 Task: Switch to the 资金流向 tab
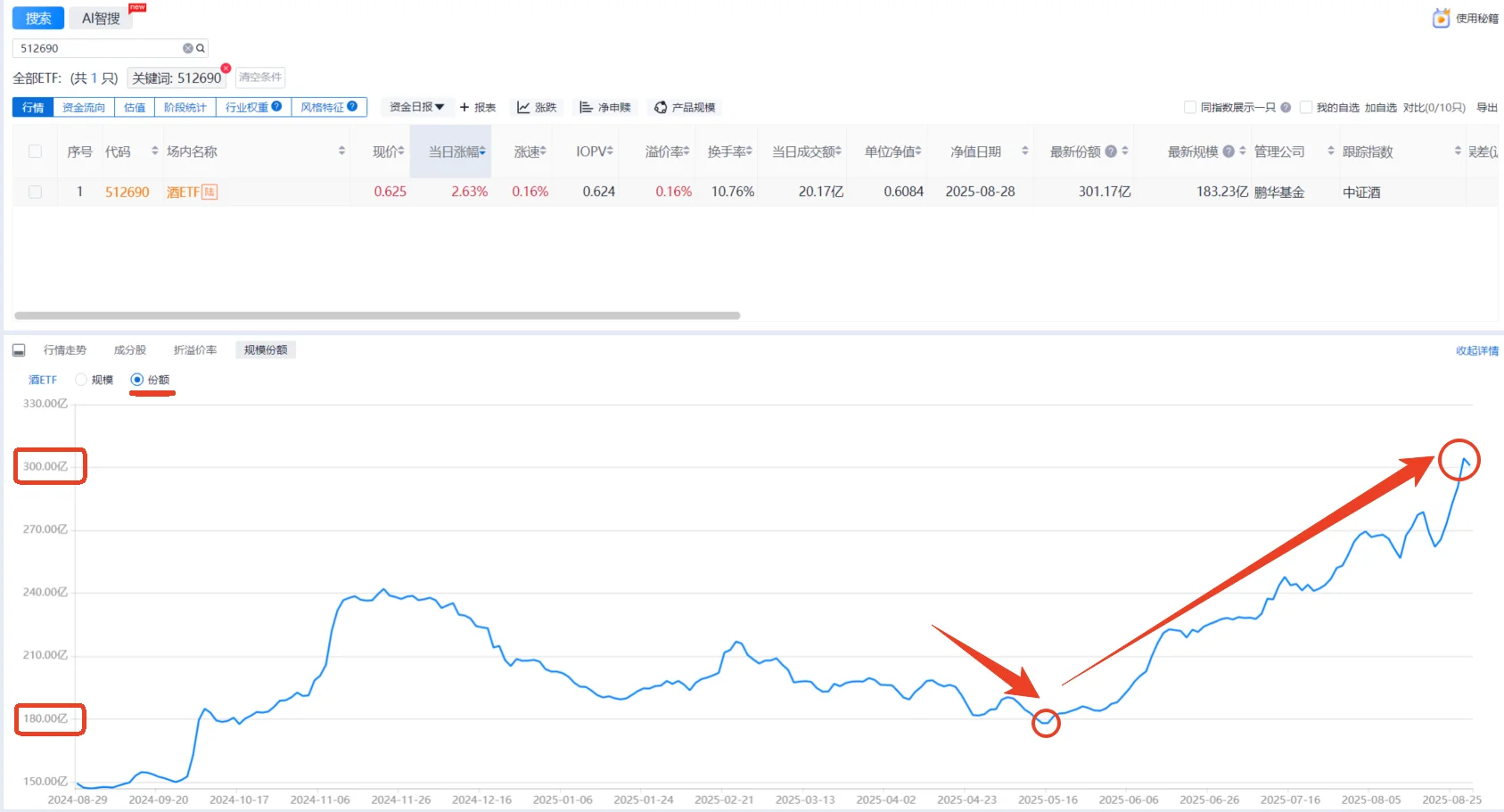pos(84,107)
